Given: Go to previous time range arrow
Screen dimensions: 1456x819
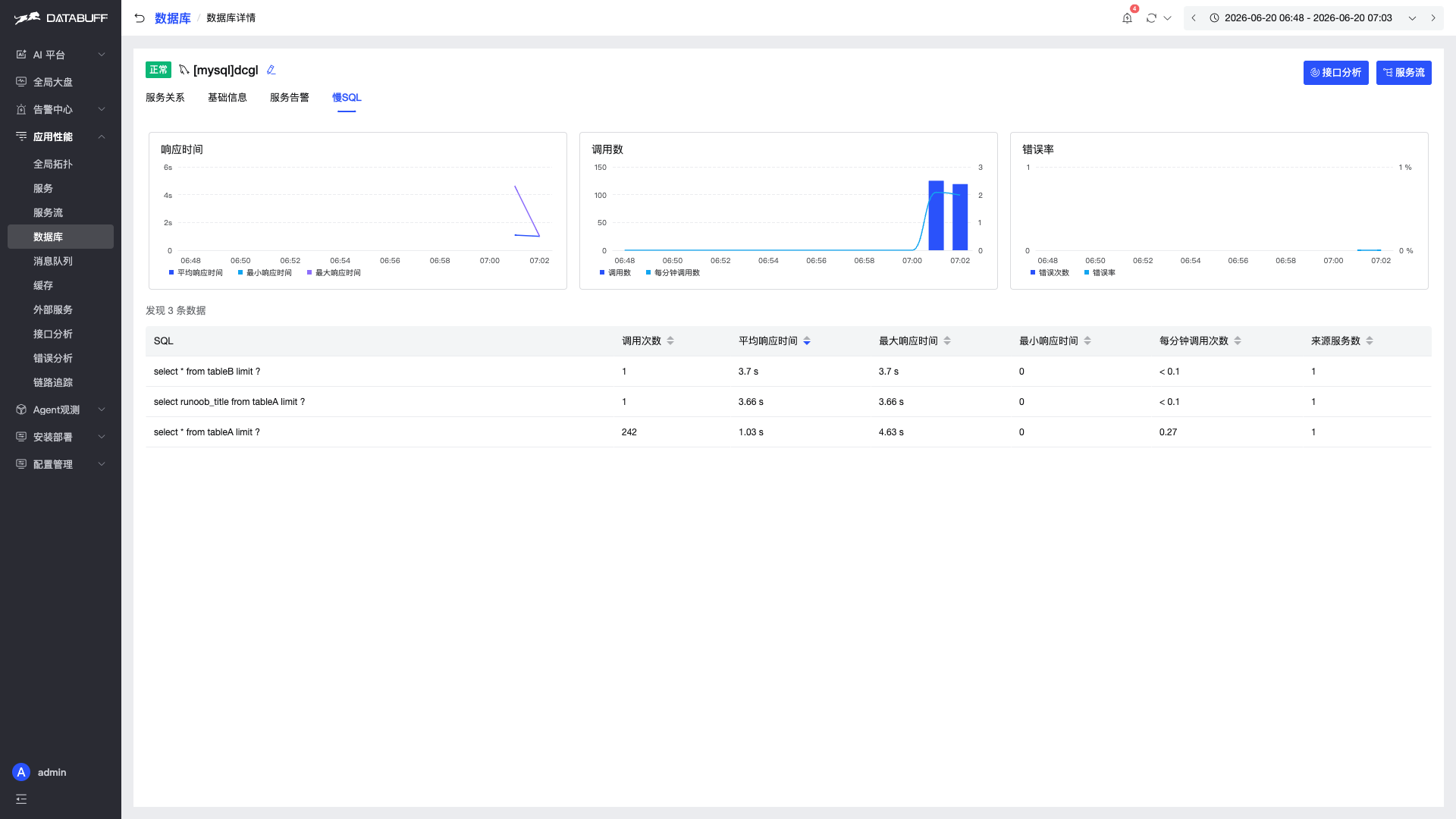Looking at the screenshot, I should click(1194, 18).
